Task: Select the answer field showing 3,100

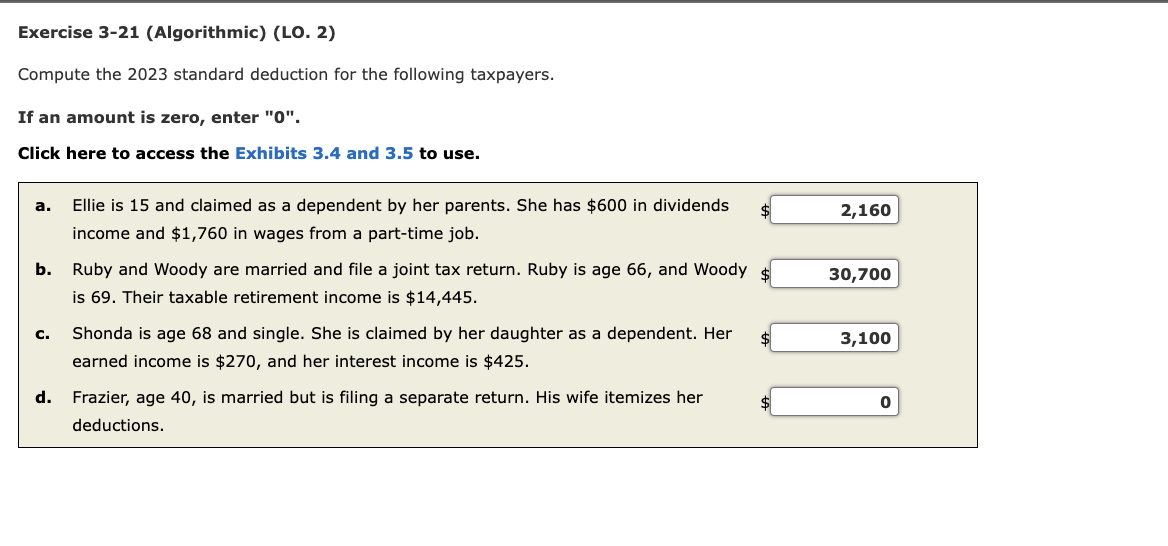Action: 835,338
